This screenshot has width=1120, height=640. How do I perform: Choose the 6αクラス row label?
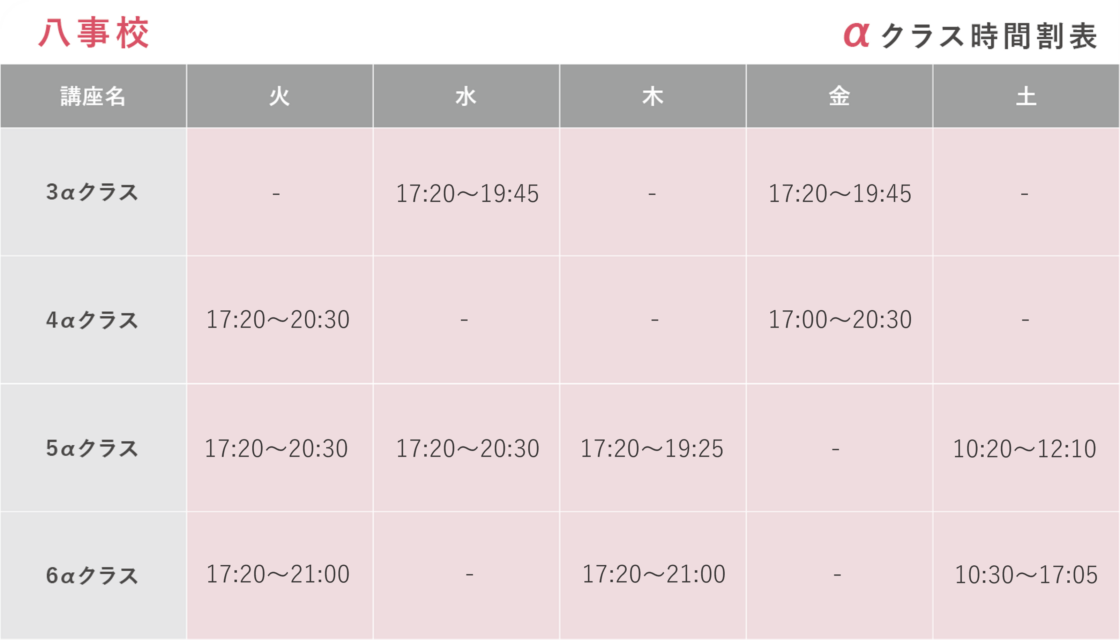[x=92, y=576]
